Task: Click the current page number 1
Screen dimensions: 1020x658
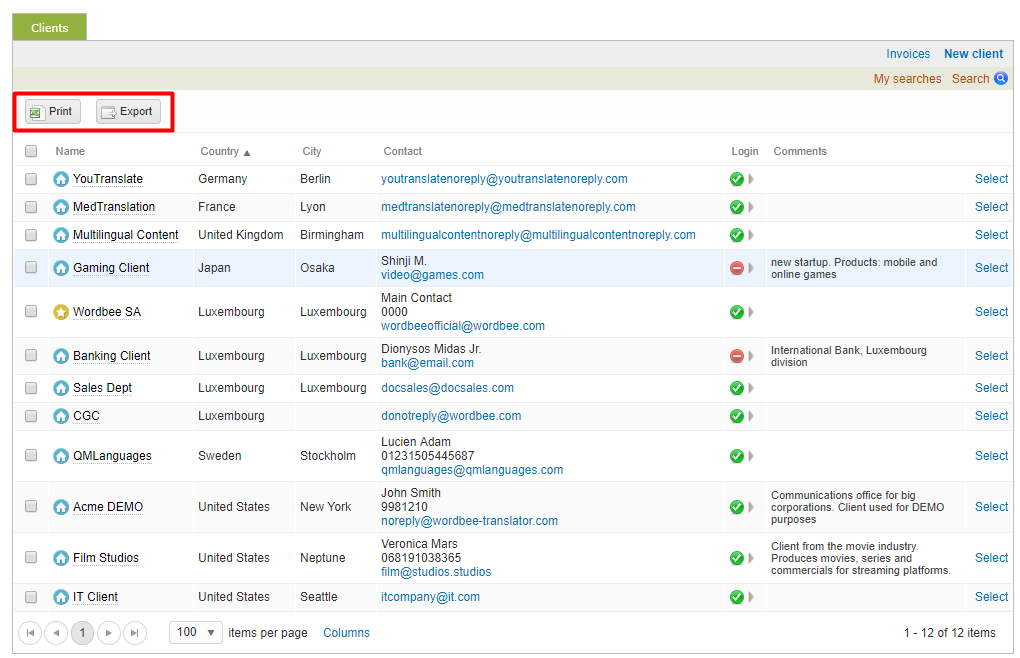Action: 82,633
